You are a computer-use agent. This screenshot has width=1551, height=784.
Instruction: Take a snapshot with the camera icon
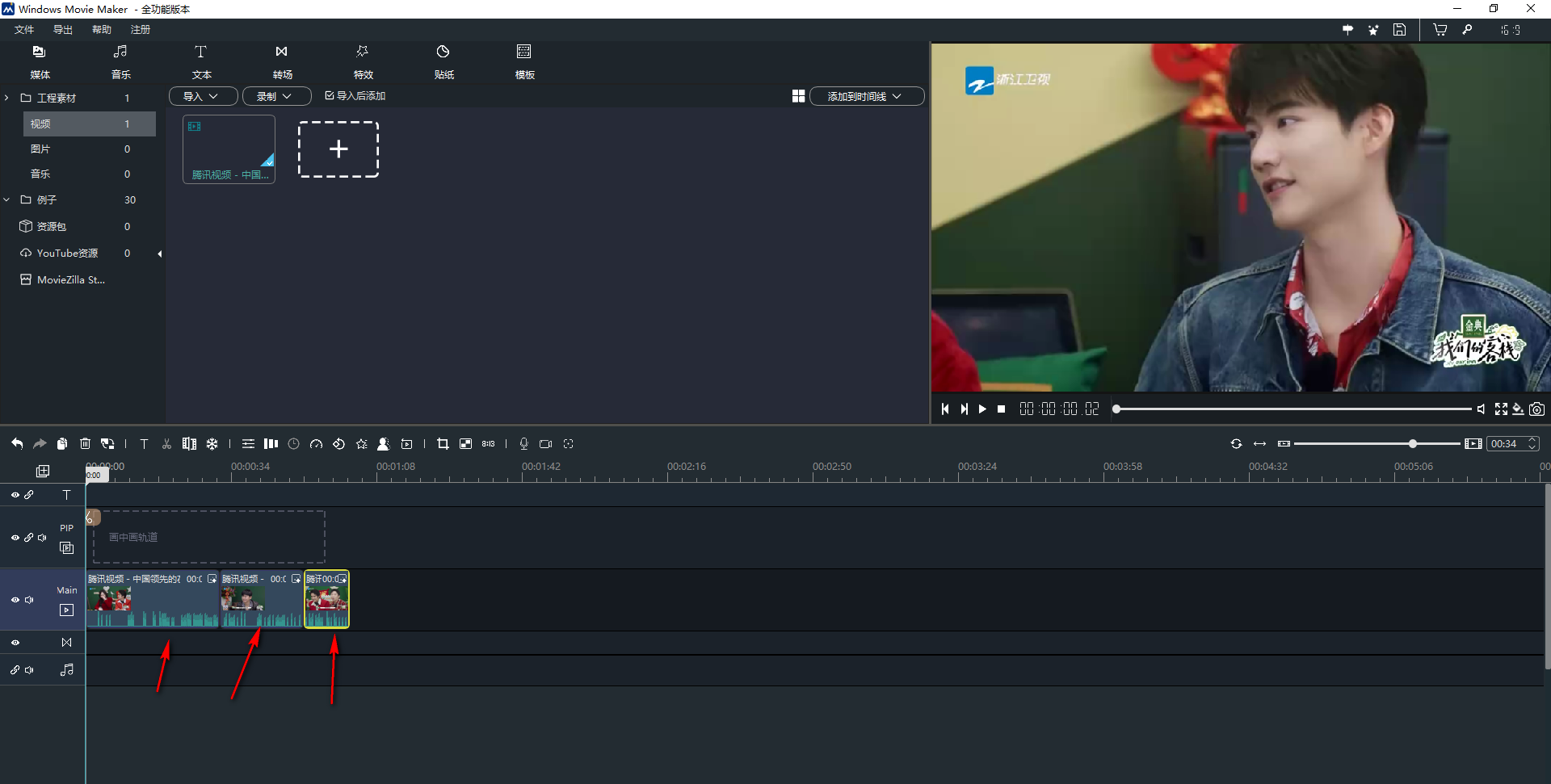click(x=1536, y=409)
